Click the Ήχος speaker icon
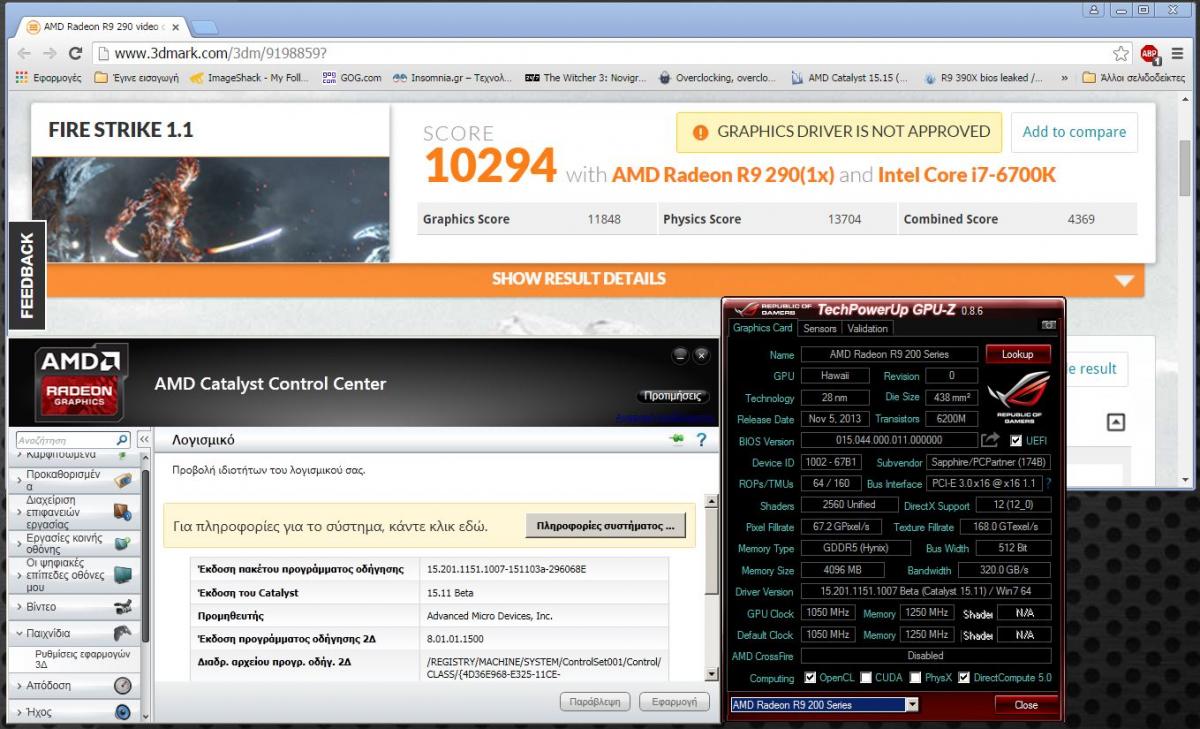 [x=122, y=712]
